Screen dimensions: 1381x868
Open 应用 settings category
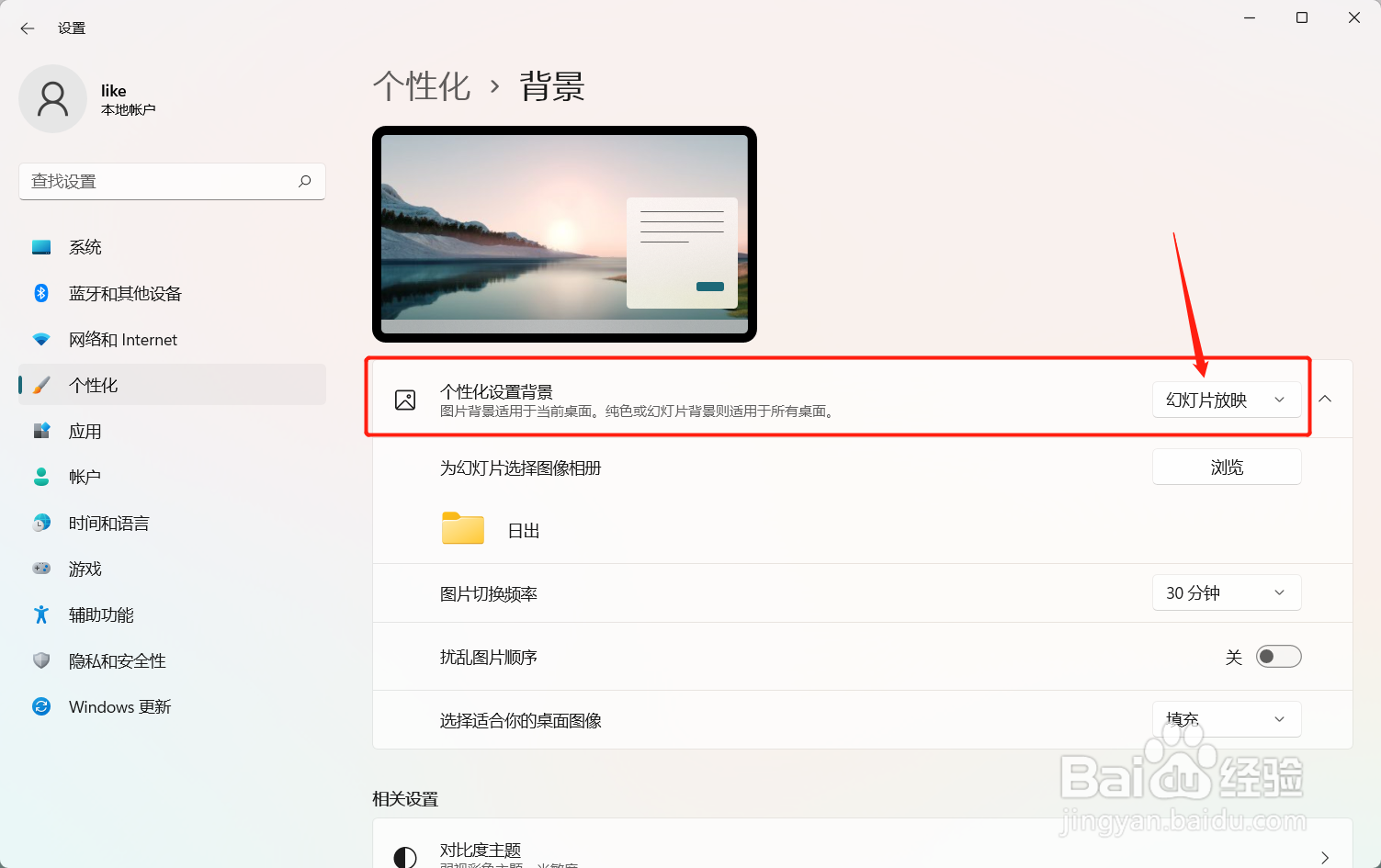pyautogui.click(x=172, y=431)
